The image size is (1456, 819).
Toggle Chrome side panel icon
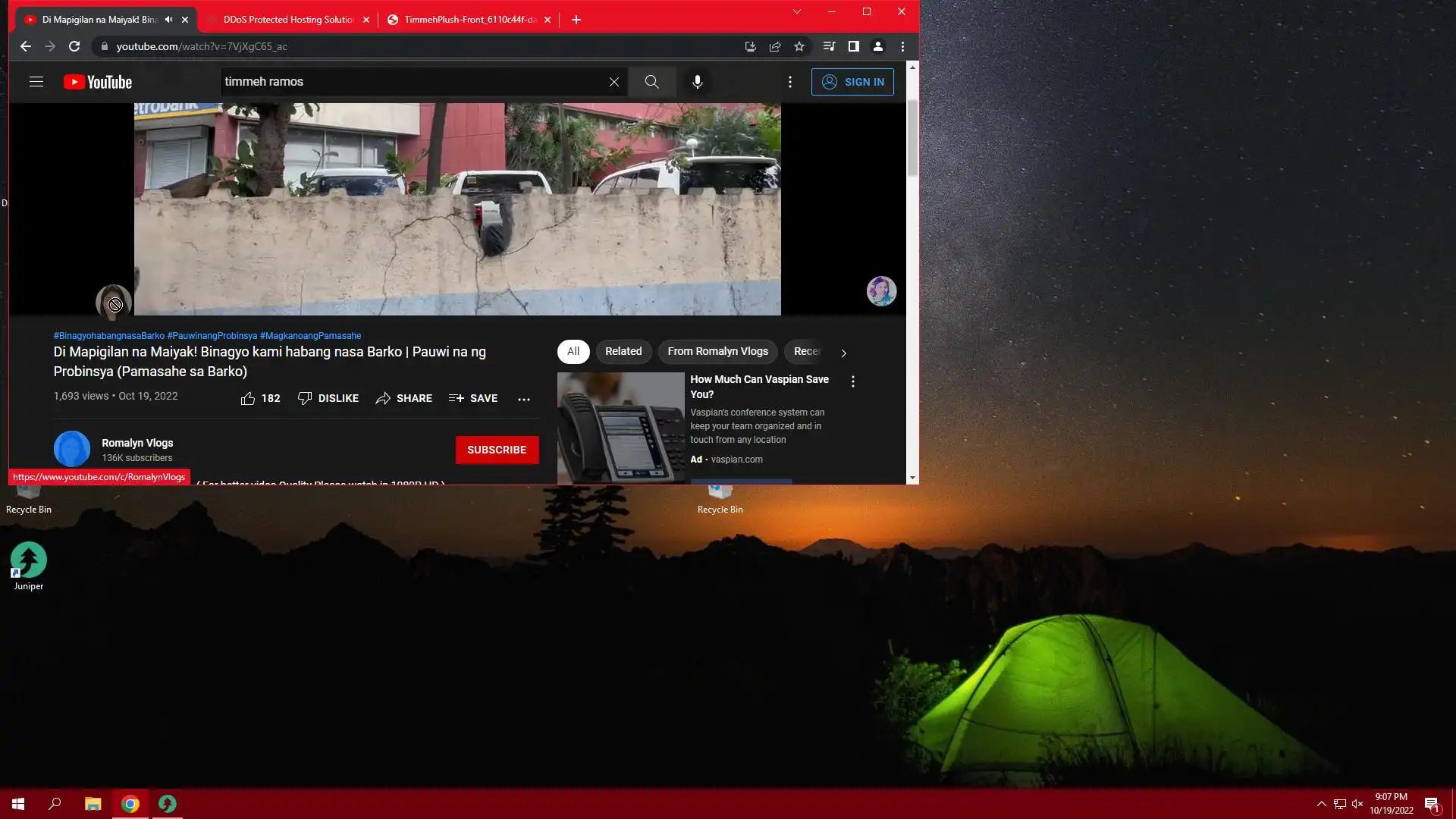(x=853, y=46)
